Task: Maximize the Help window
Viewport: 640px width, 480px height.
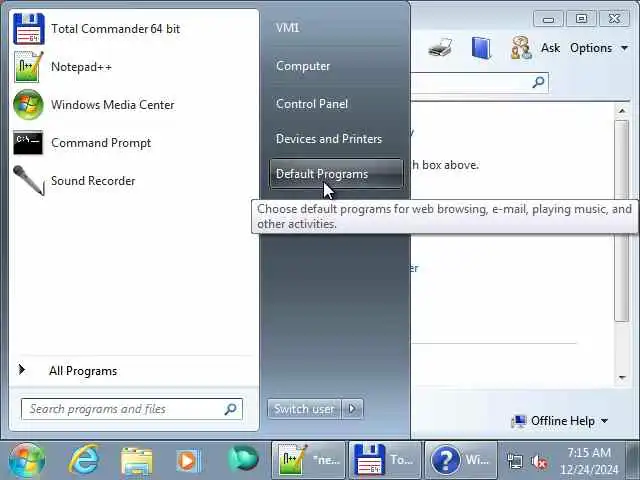Action: (581, 19)
